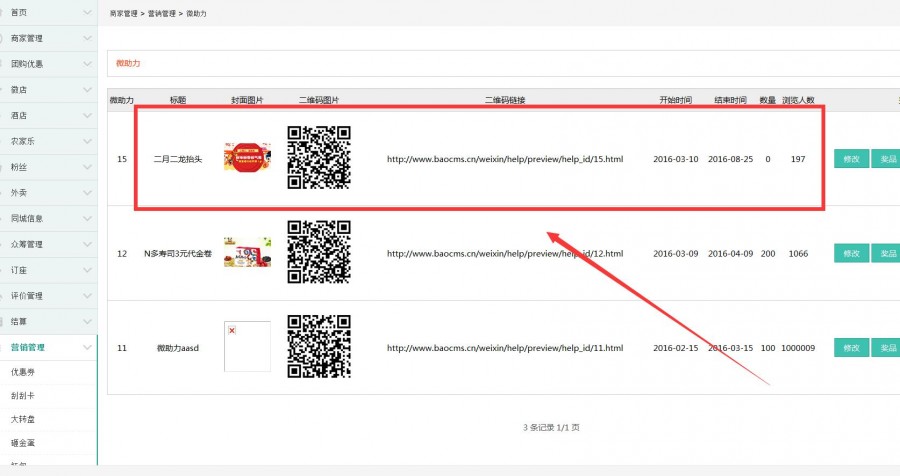Open the 微店 sidebar menu
This screenshot has height=476, width=900.
coord(48,90)
